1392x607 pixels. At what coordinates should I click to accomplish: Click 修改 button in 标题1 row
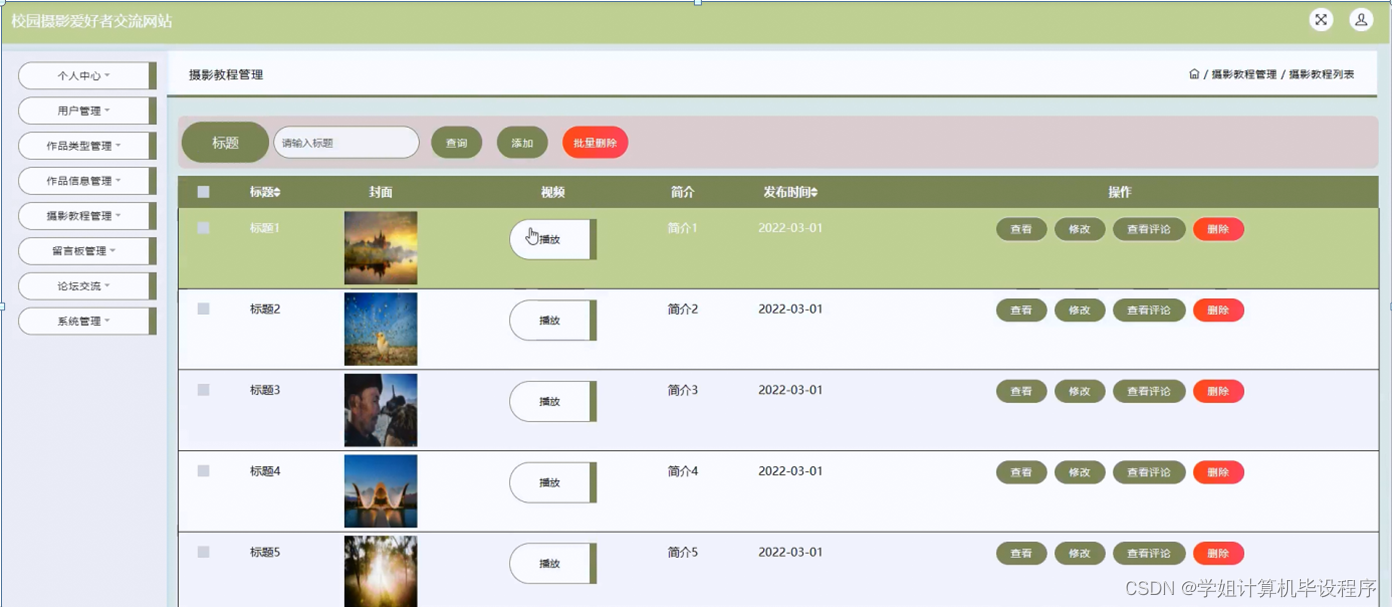tap(1080, 229)
